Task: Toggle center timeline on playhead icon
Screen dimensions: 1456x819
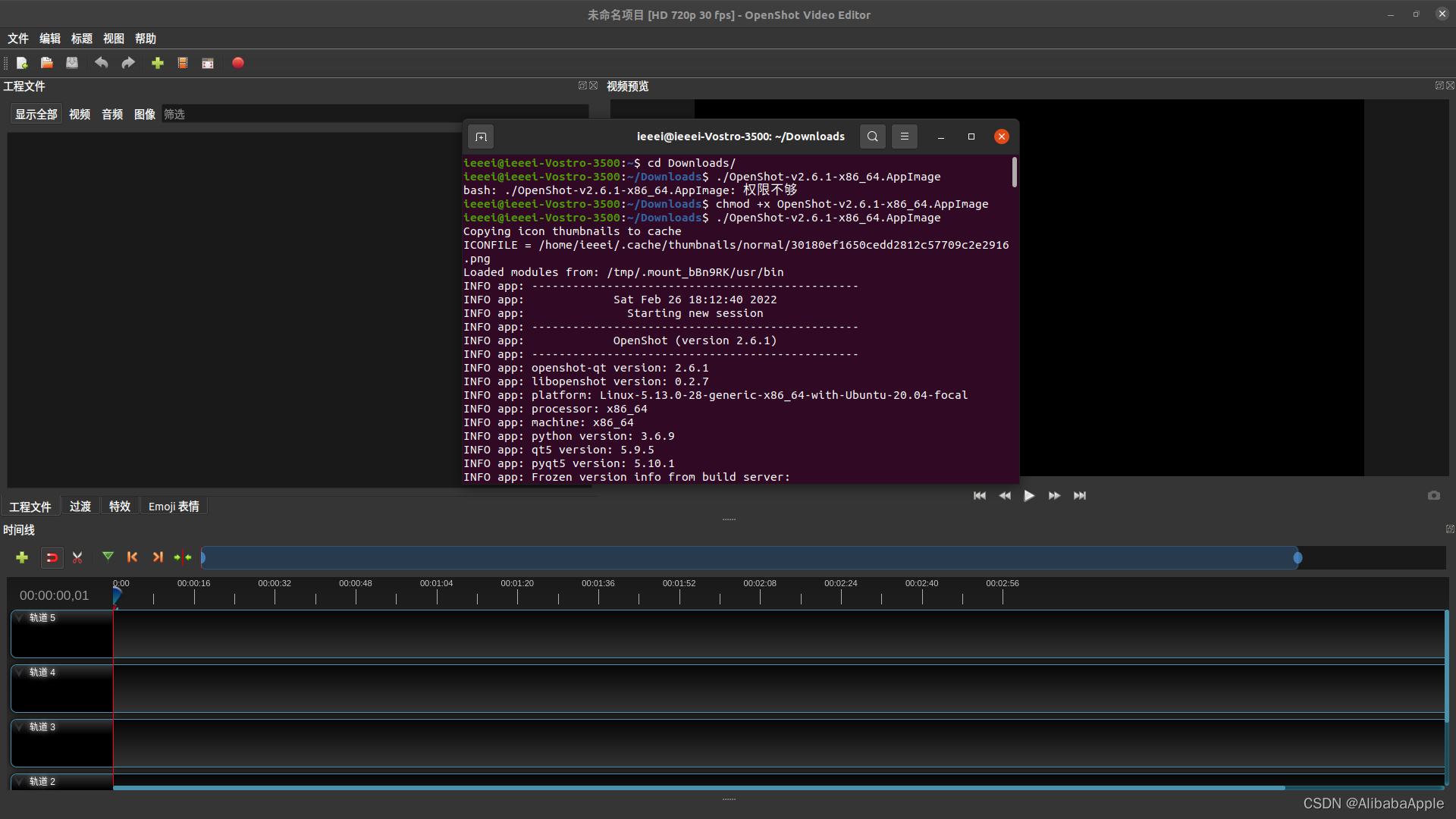Action: pos(183,557)
